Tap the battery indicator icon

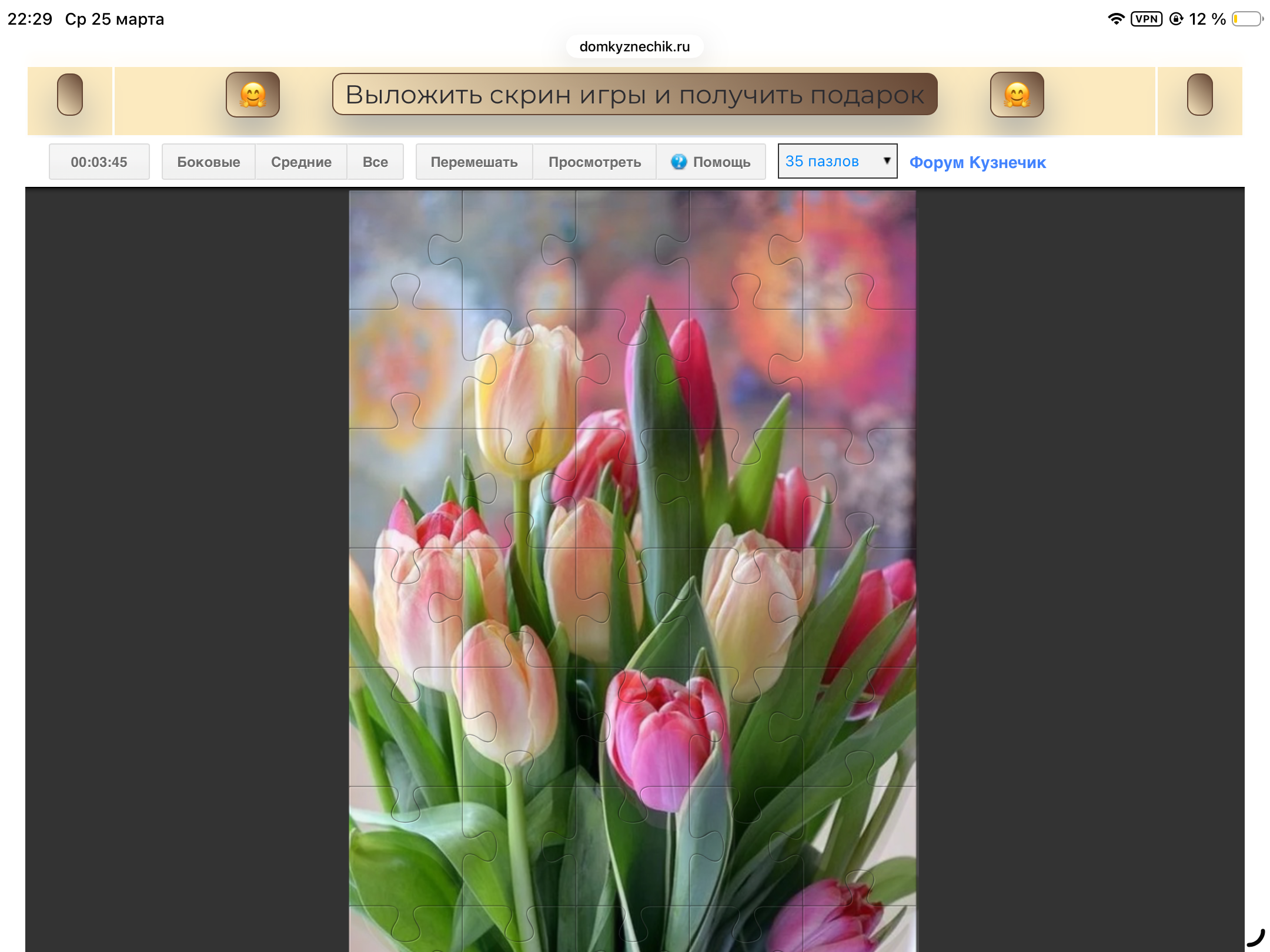click(x=1246, y=19)
